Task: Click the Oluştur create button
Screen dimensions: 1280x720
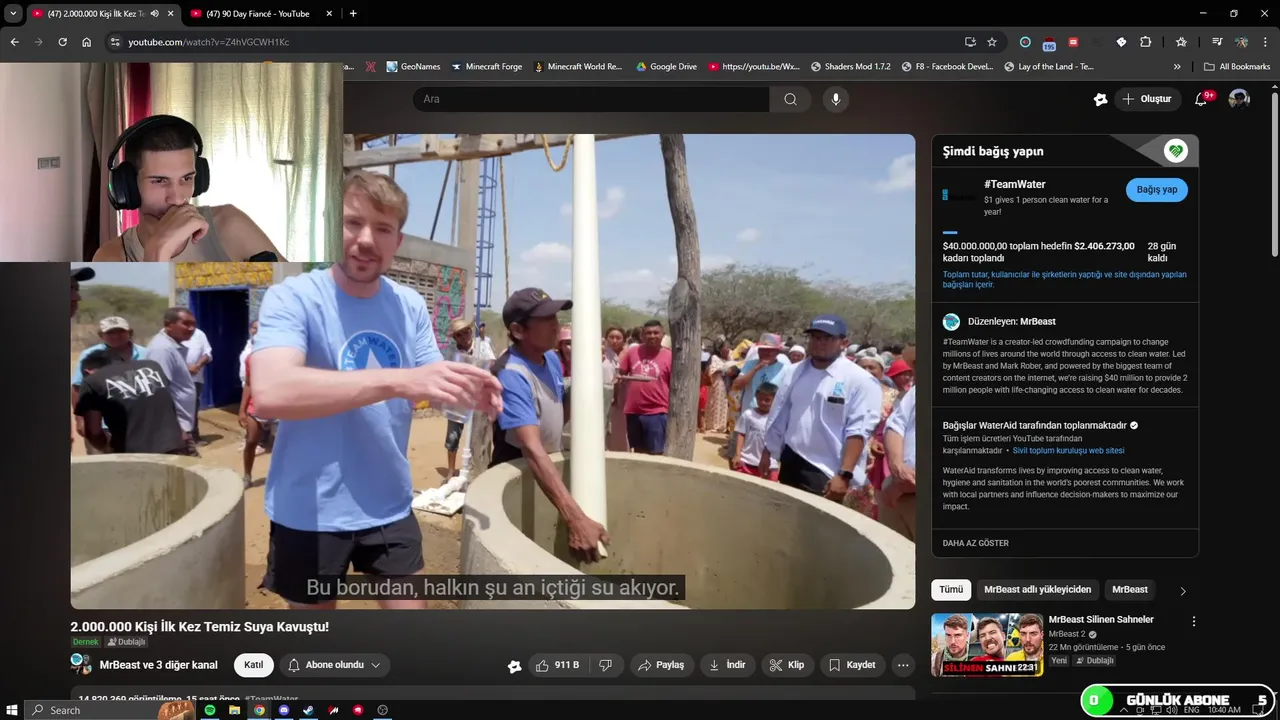Action: (x=1148, y=99)
